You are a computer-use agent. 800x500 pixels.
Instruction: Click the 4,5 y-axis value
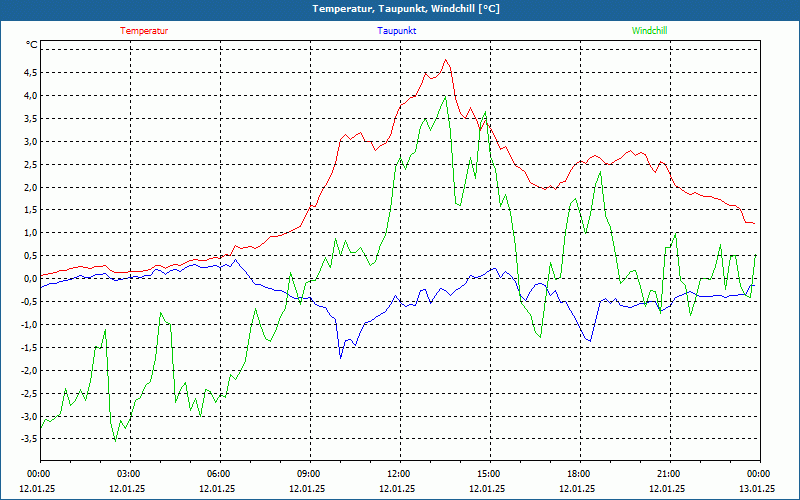point(31,72)
